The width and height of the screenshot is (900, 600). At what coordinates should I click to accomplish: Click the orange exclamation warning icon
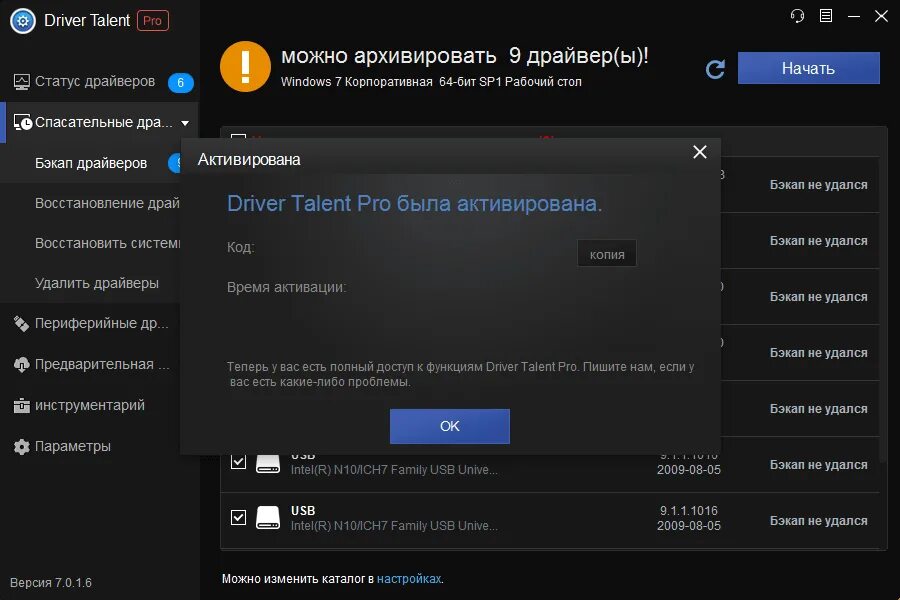pyautogui.click(x=245, y=67)
